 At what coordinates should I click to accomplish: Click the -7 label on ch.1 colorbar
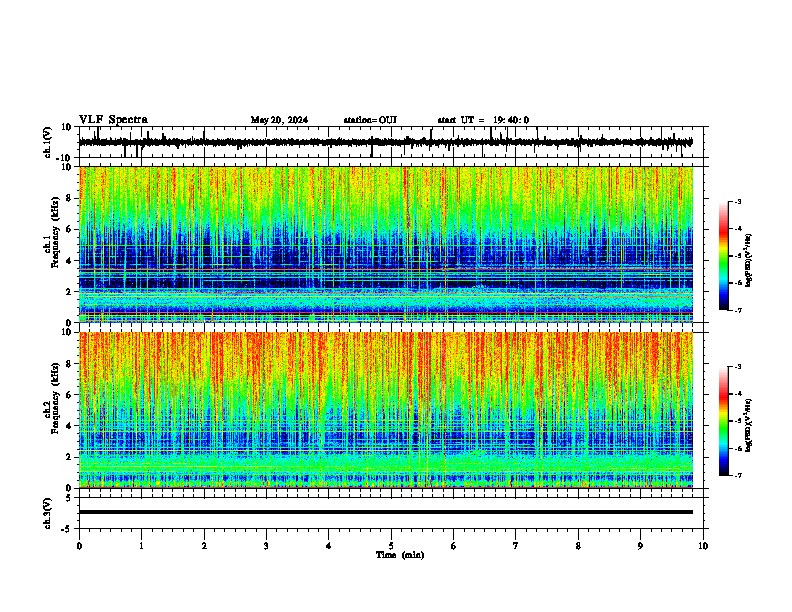738,310
